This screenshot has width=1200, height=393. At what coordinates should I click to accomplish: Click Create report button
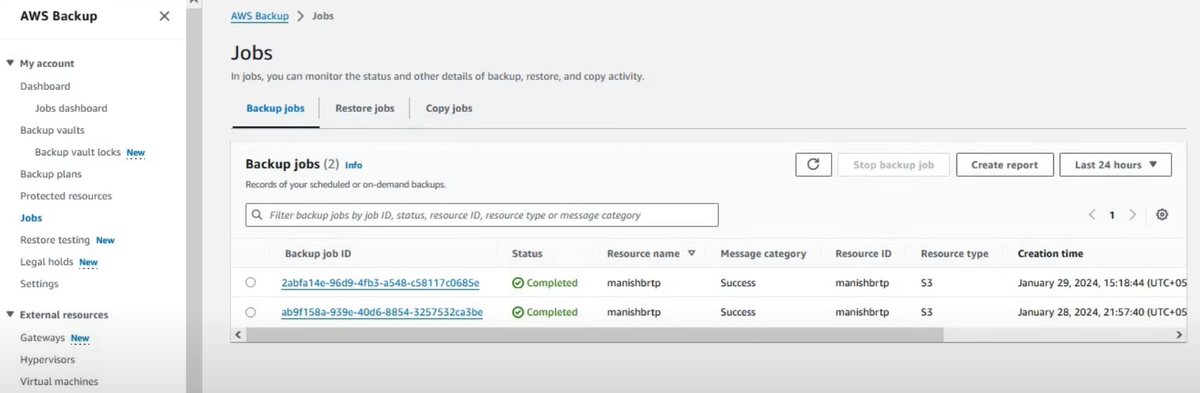coord(1004,165)
